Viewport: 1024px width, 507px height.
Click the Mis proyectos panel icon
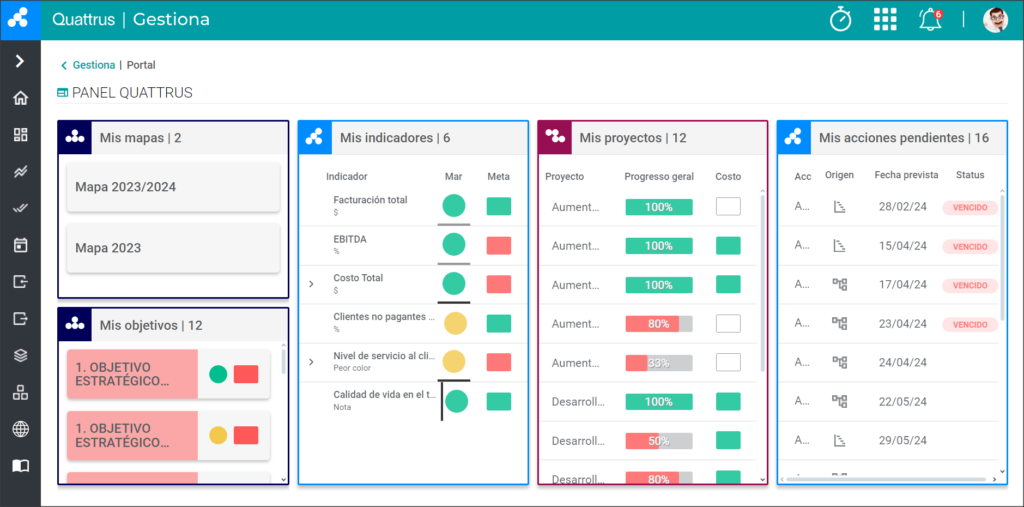click(555, 138)
